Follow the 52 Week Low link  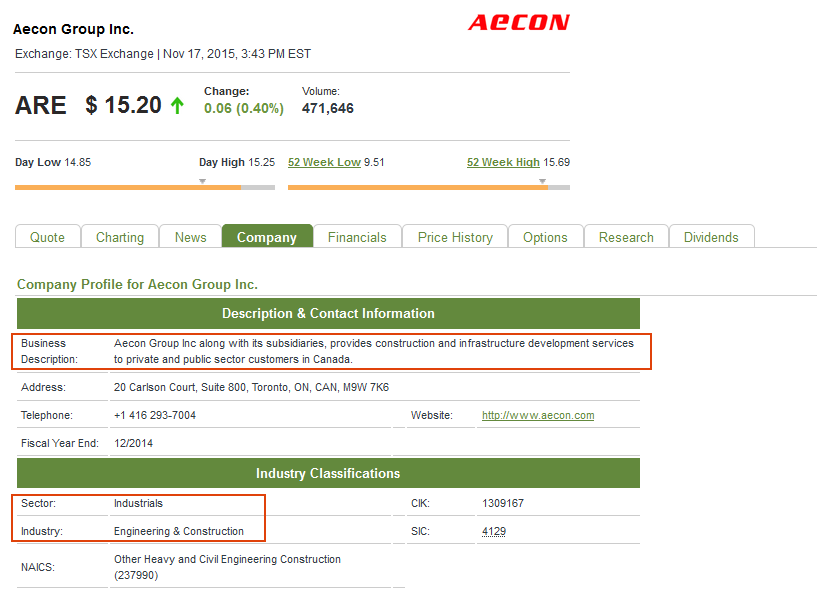pyautogui.click(x=324, y=162)
